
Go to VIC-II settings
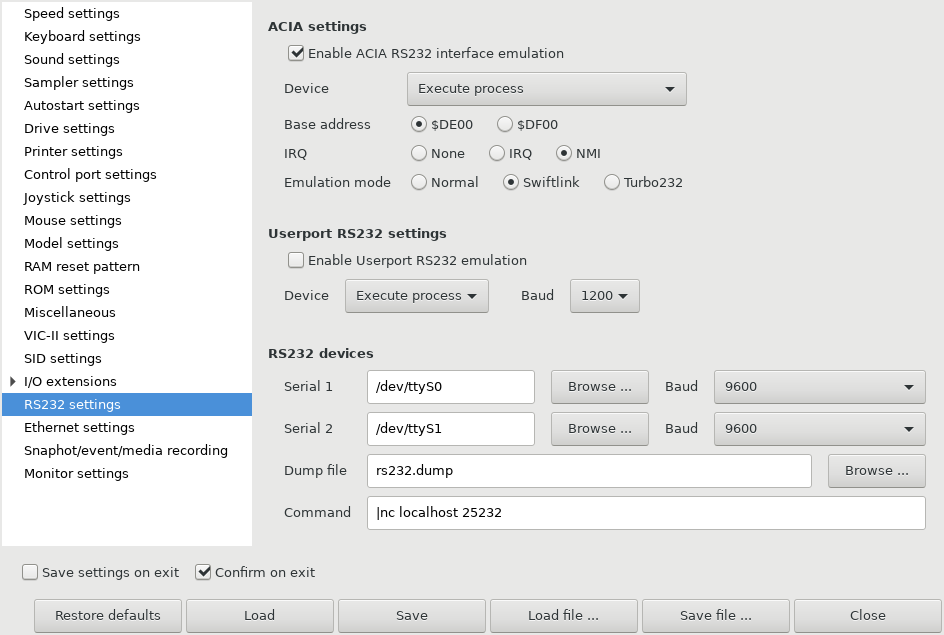[x=70, y=335]
